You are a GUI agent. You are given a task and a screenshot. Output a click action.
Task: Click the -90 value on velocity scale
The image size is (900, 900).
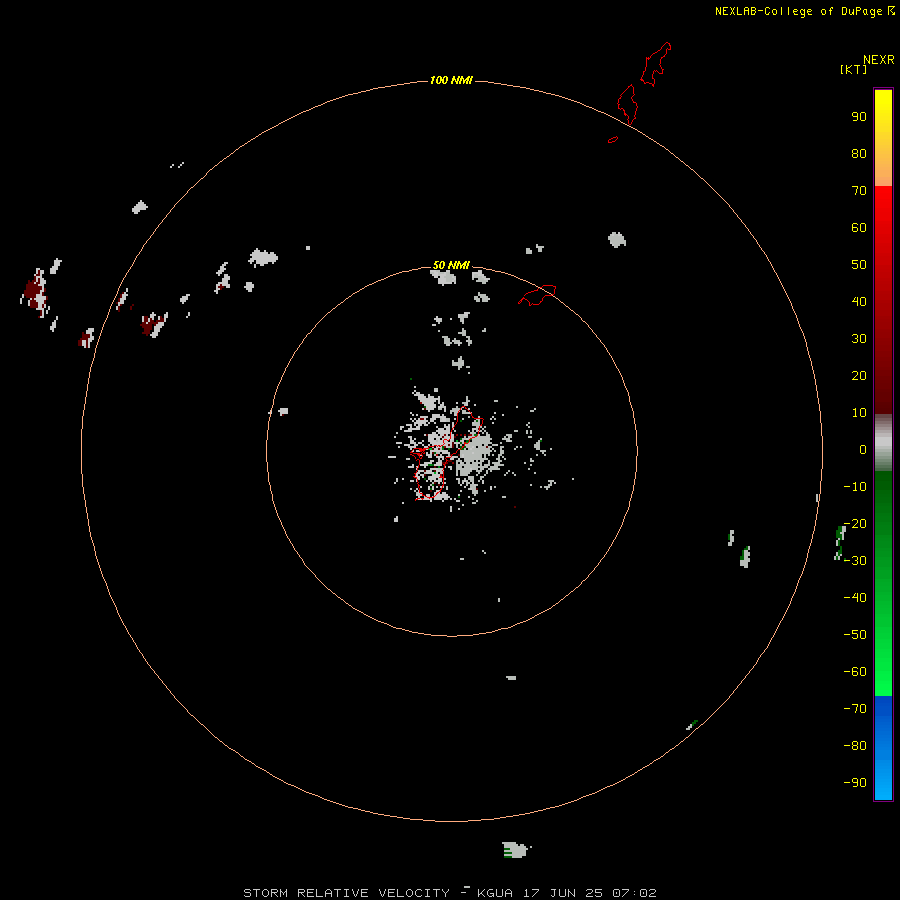(x=855, y=783)
